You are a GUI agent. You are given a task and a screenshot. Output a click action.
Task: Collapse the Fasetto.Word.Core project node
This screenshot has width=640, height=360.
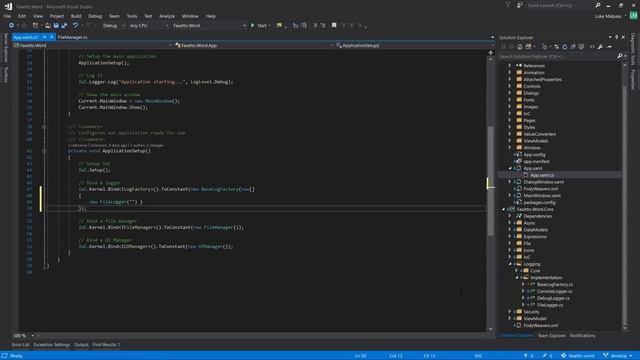click(x=503, y=209)
